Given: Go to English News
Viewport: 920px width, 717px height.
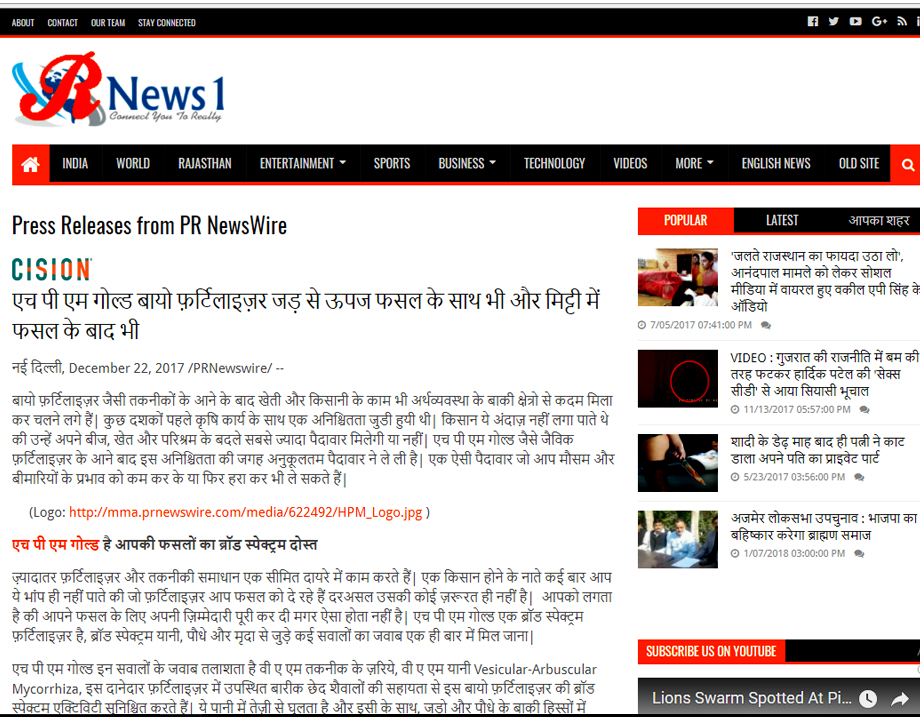Looking at the screenshot, I should pos(776,164).
